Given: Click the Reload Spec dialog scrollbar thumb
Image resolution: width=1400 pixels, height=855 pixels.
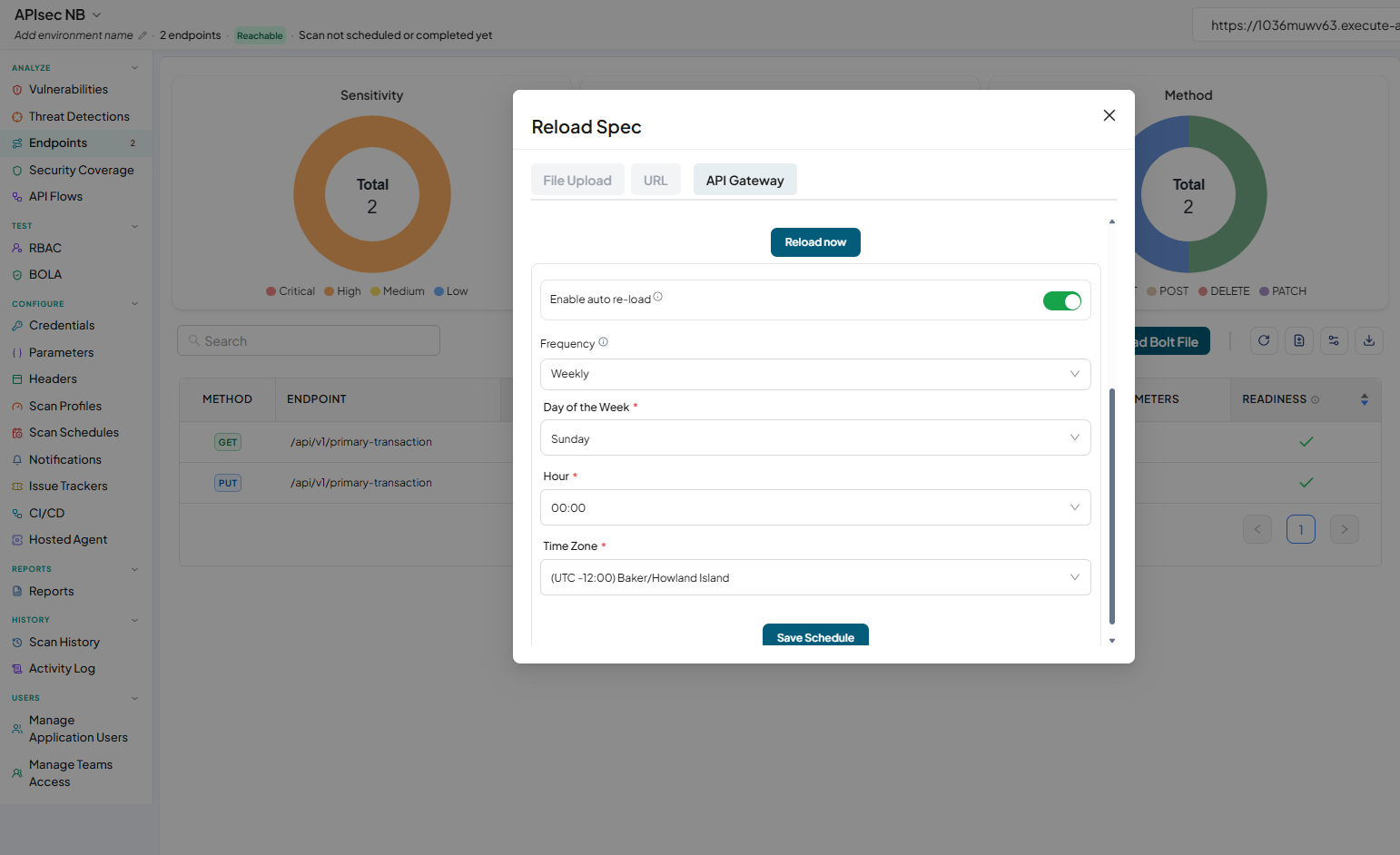Looking at the screenshot, I should coord(1112,506).
